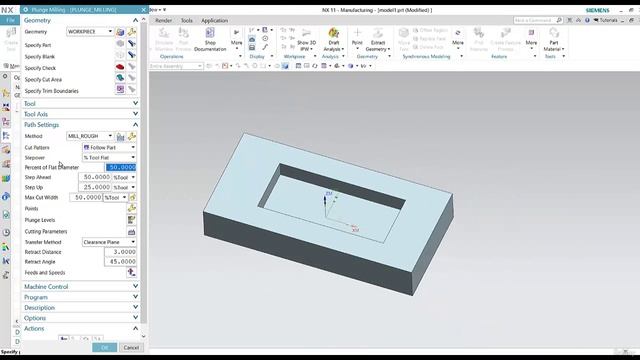Image resolution: width=640 pixels, height=360 pixels.
Task: Switch to the Tools tab
Action: [187, 20]
